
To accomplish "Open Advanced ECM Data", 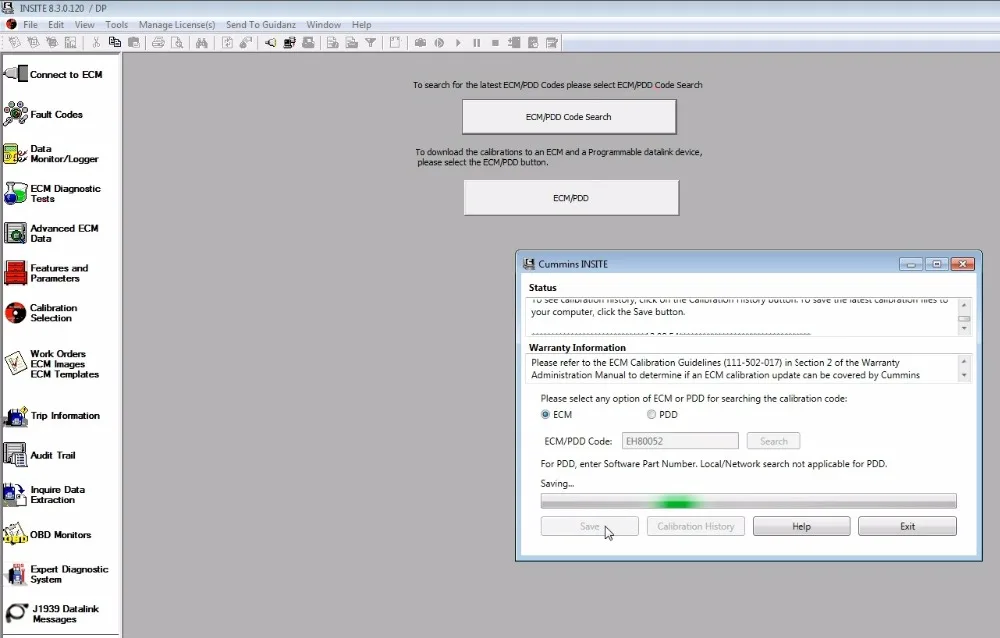I will (51, 233).
